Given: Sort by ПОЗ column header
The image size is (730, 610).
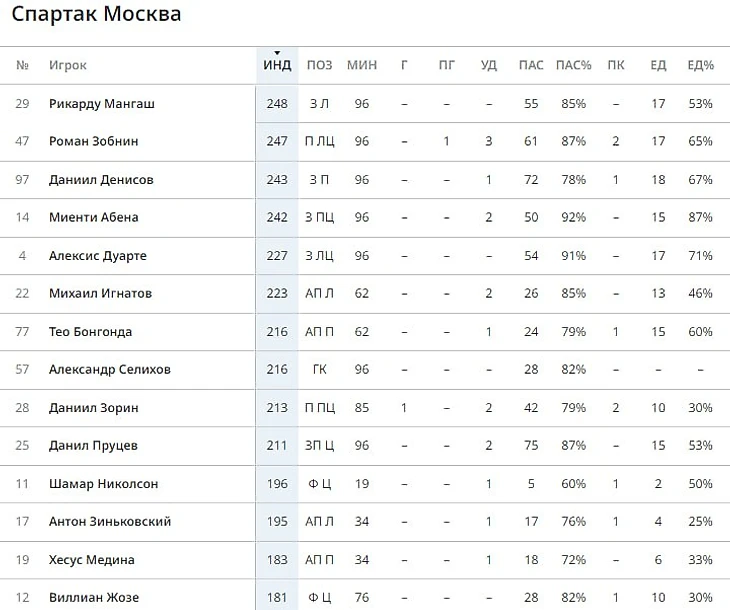Looking at the screenshot, I should tap(319, 65).
